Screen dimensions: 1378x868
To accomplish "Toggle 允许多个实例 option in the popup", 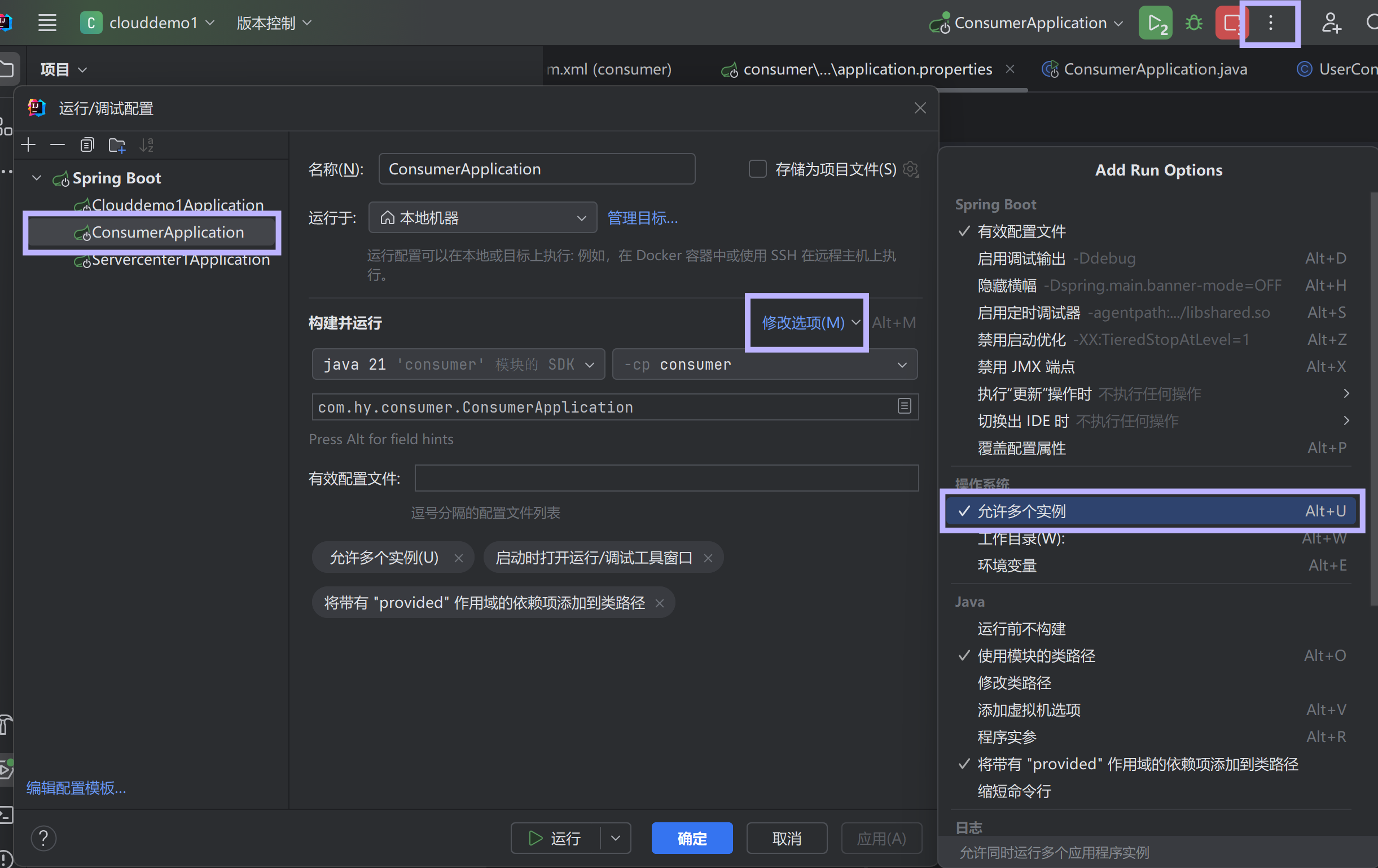I will click(1150, 511).
